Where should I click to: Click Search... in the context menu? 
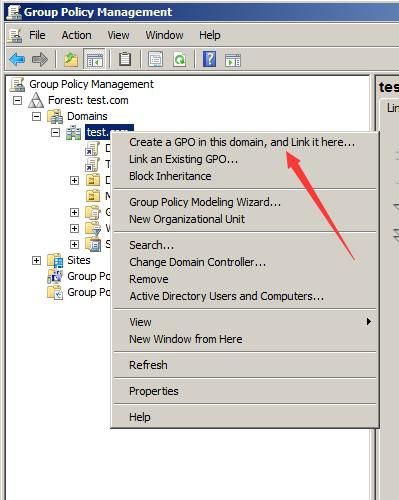click(245, 245)
